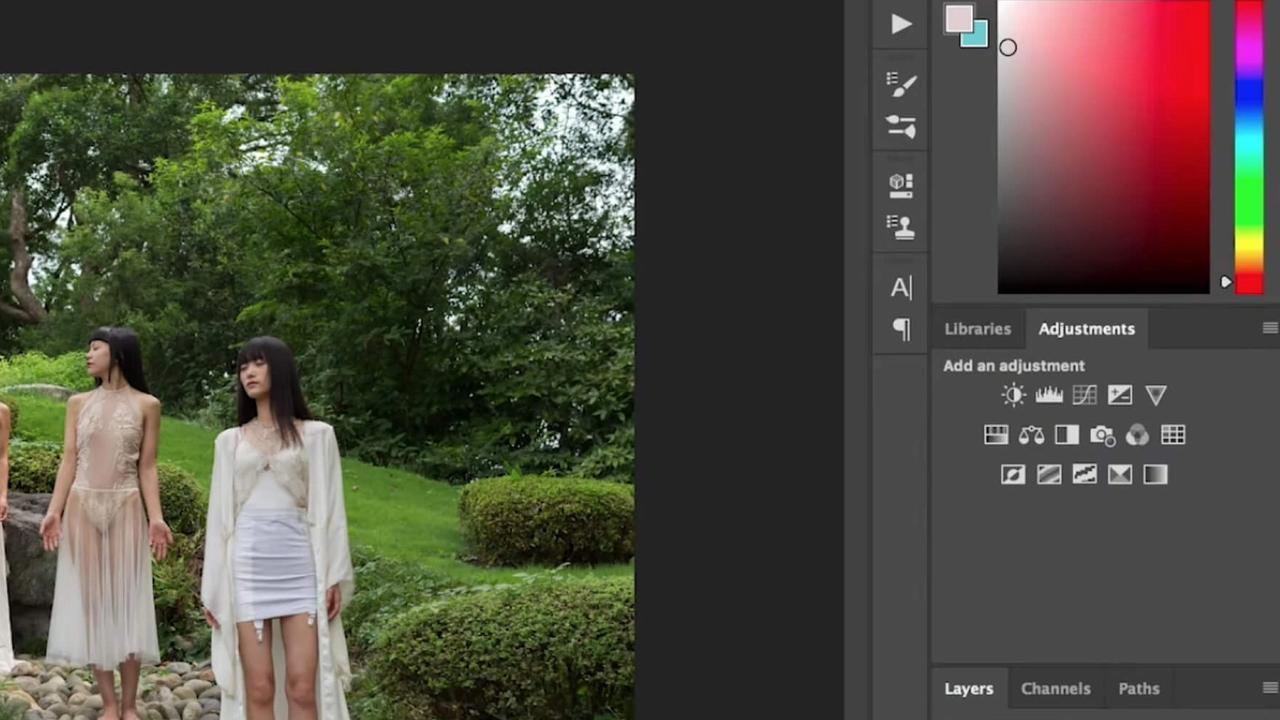Image resolution: width=1280 pixels, height=720 pixels.
Task: Add a Levels adjustment
Action: [1049, 395]
